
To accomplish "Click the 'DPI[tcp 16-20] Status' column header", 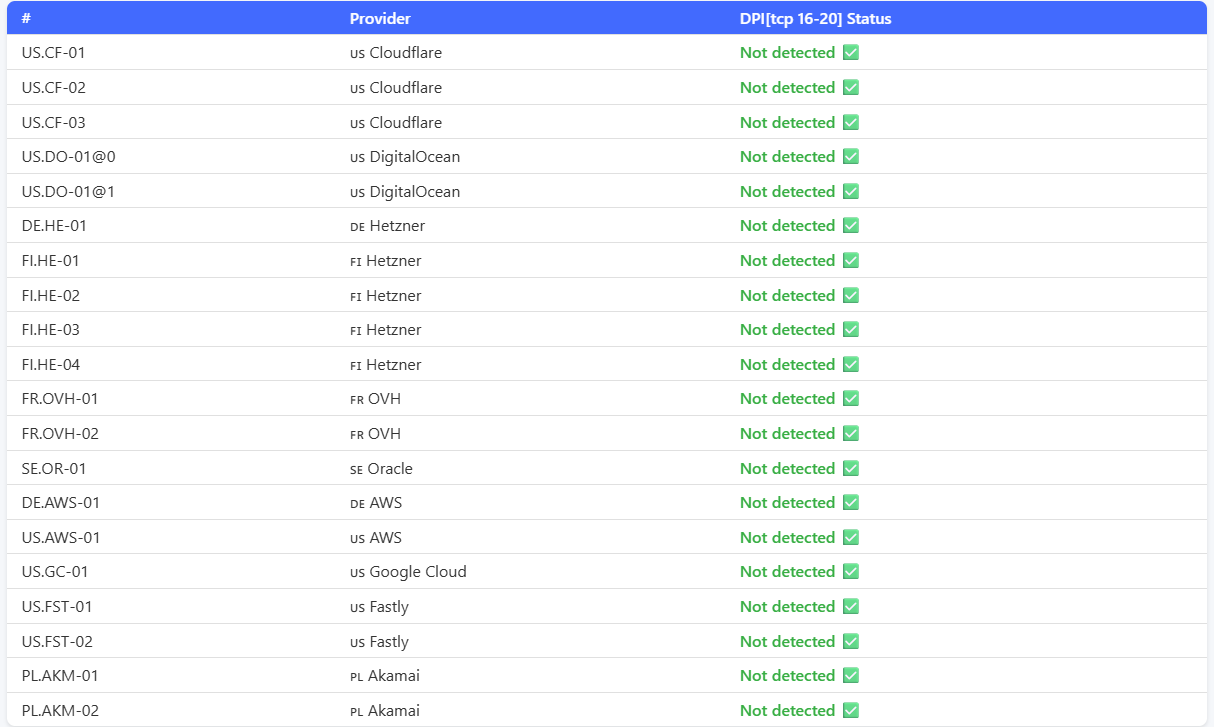I will tap(816, 19).
